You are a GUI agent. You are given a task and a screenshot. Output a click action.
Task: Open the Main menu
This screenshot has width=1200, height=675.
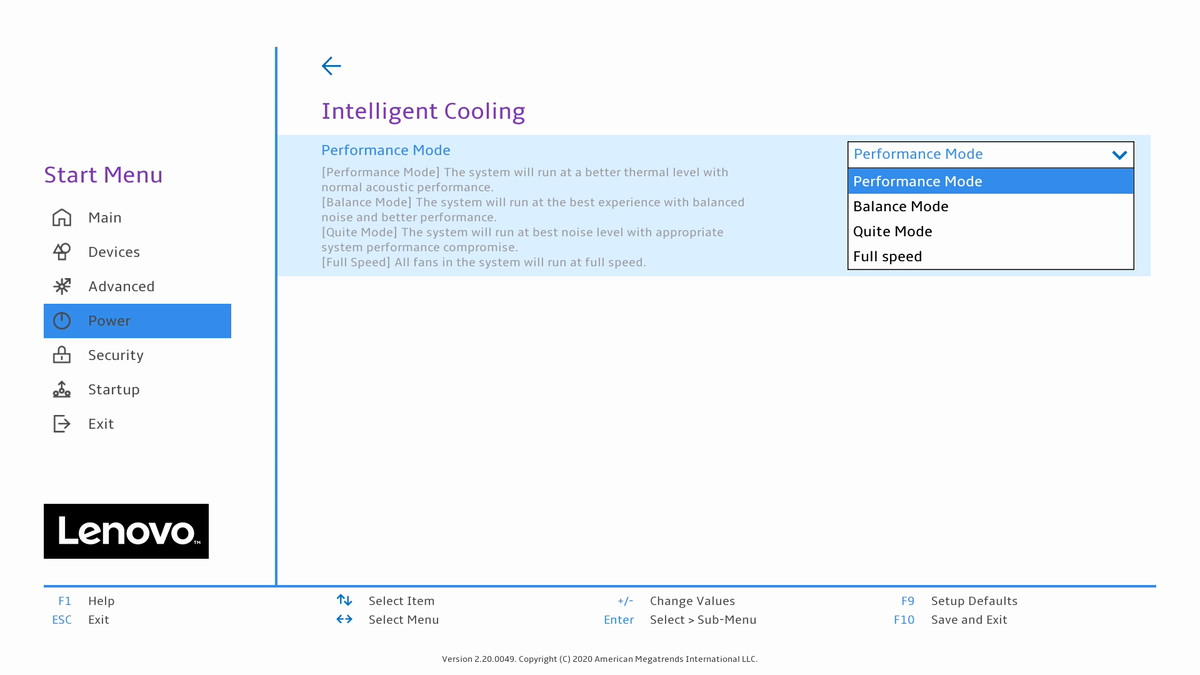click(137, 217)
